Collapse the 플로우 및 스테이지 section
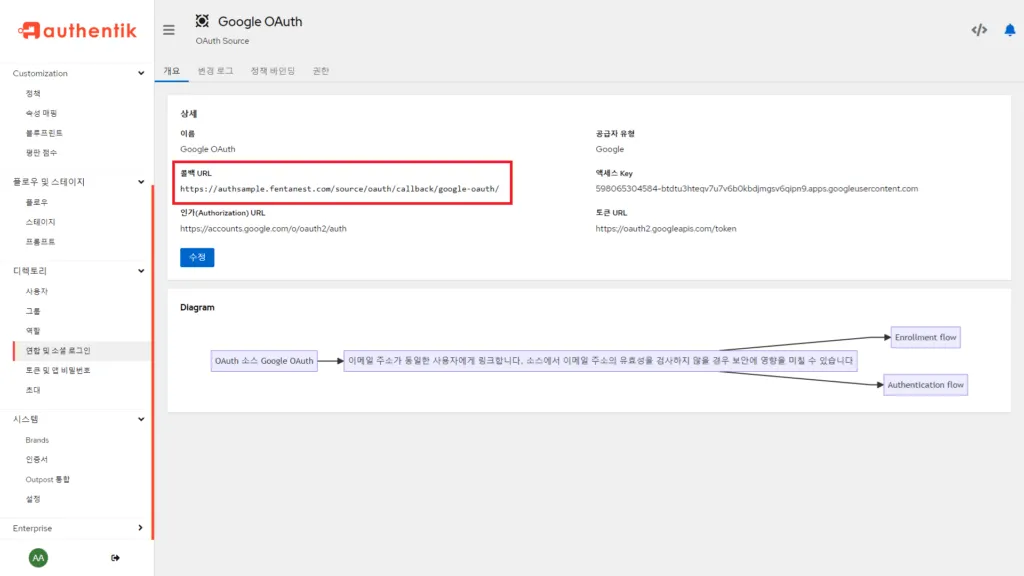The image size is (1024, 576). click(140, 182)
